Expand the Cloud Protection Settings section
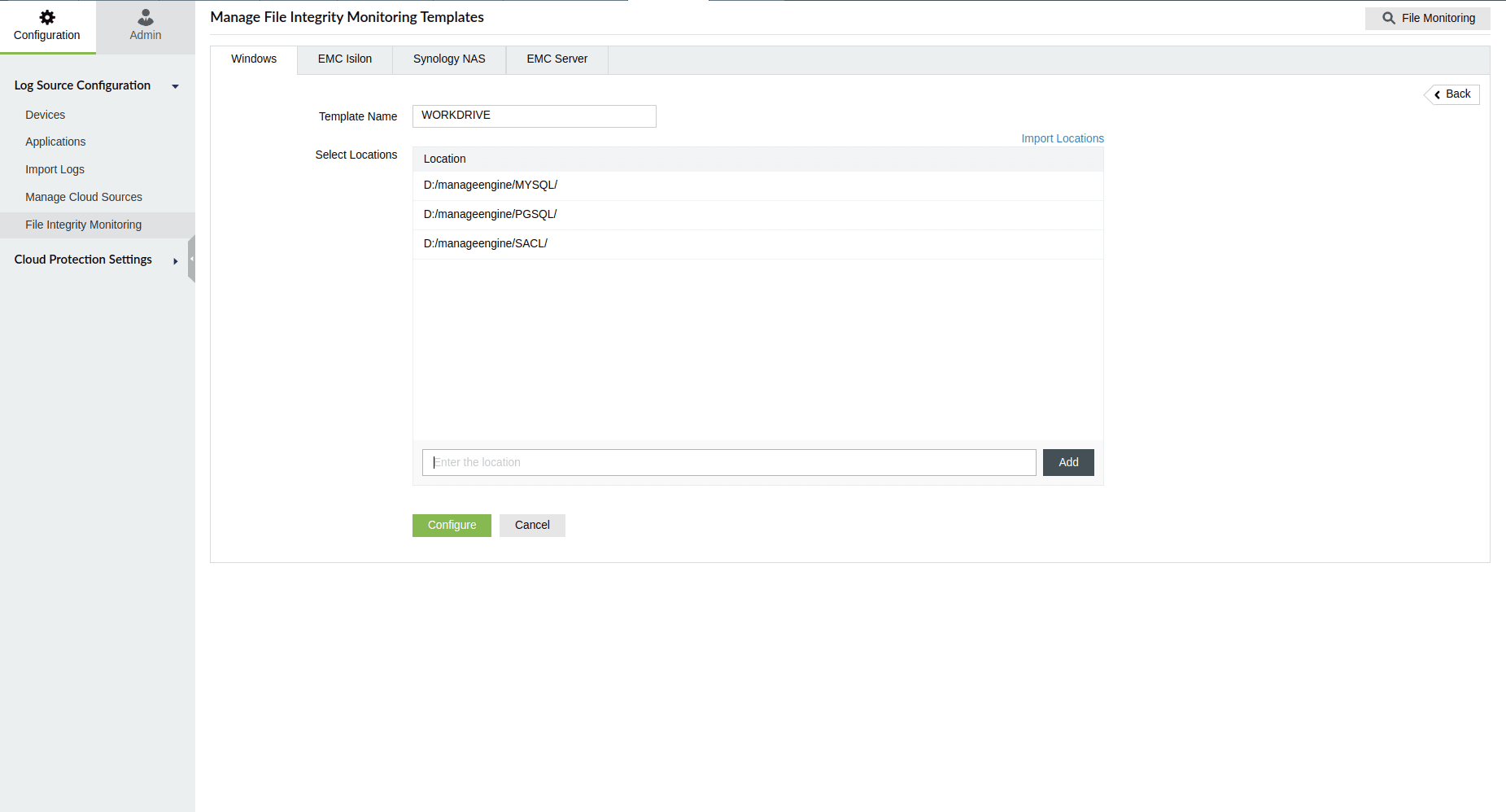 175,261
